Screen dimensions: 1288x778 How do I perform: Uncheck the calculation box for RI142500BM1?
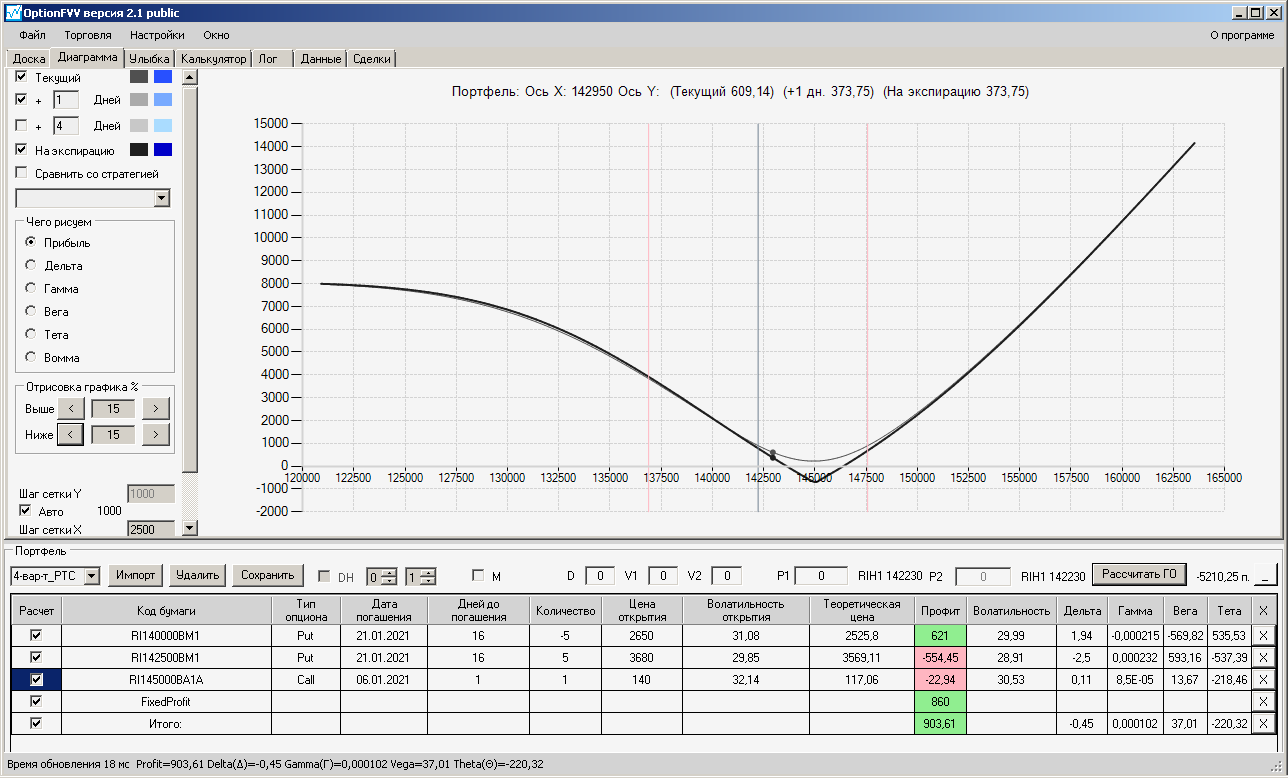pyautogui.click(x=37, y=657)
